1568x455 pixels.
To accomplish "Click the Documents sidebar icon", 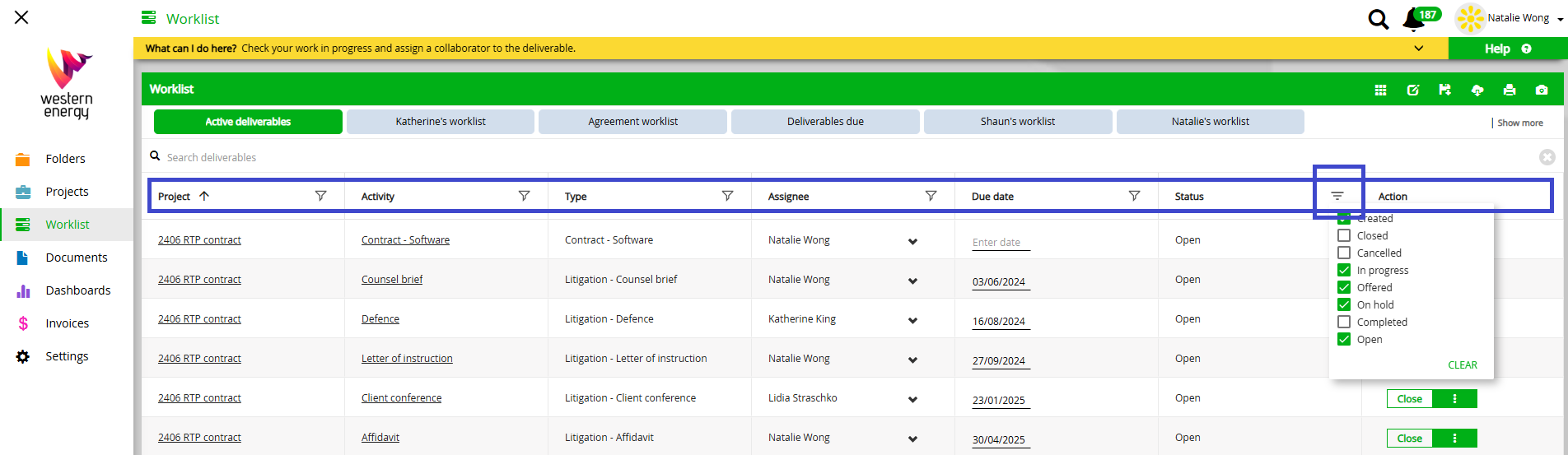I will click(23, 258).
